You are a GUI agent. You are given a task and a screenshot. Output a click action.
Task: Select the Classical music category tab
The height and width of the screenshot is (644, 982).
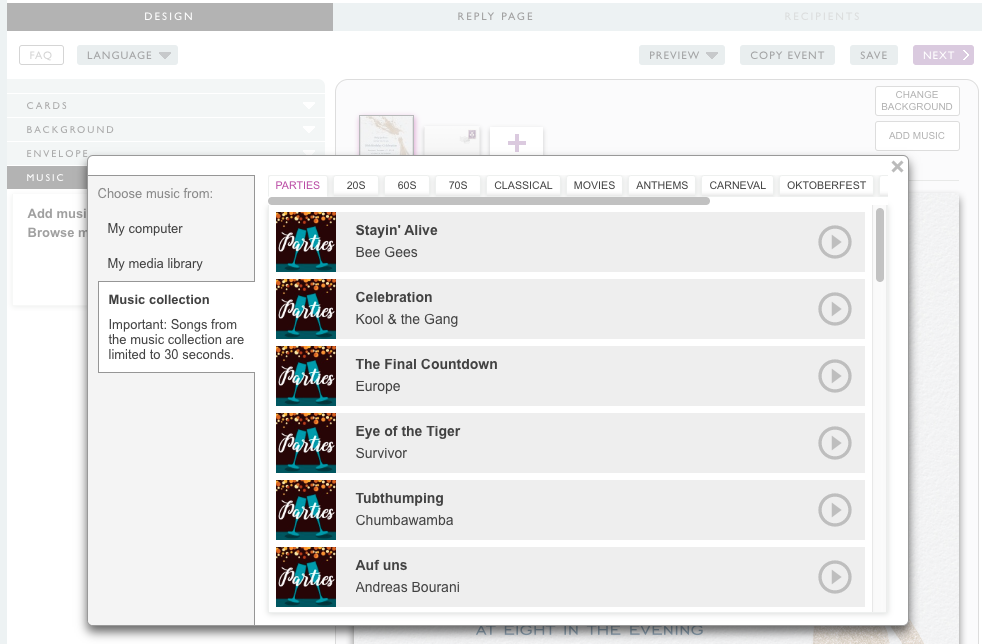[x=523, y=185]
